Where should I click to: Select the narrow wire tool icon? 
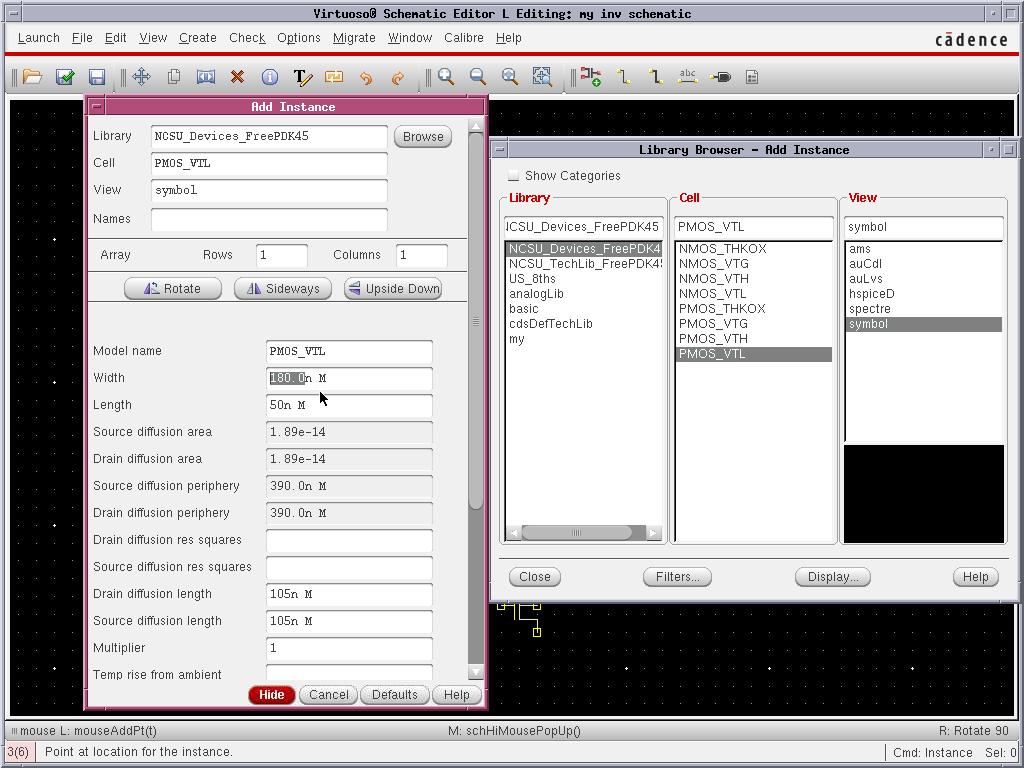(624, 77)
